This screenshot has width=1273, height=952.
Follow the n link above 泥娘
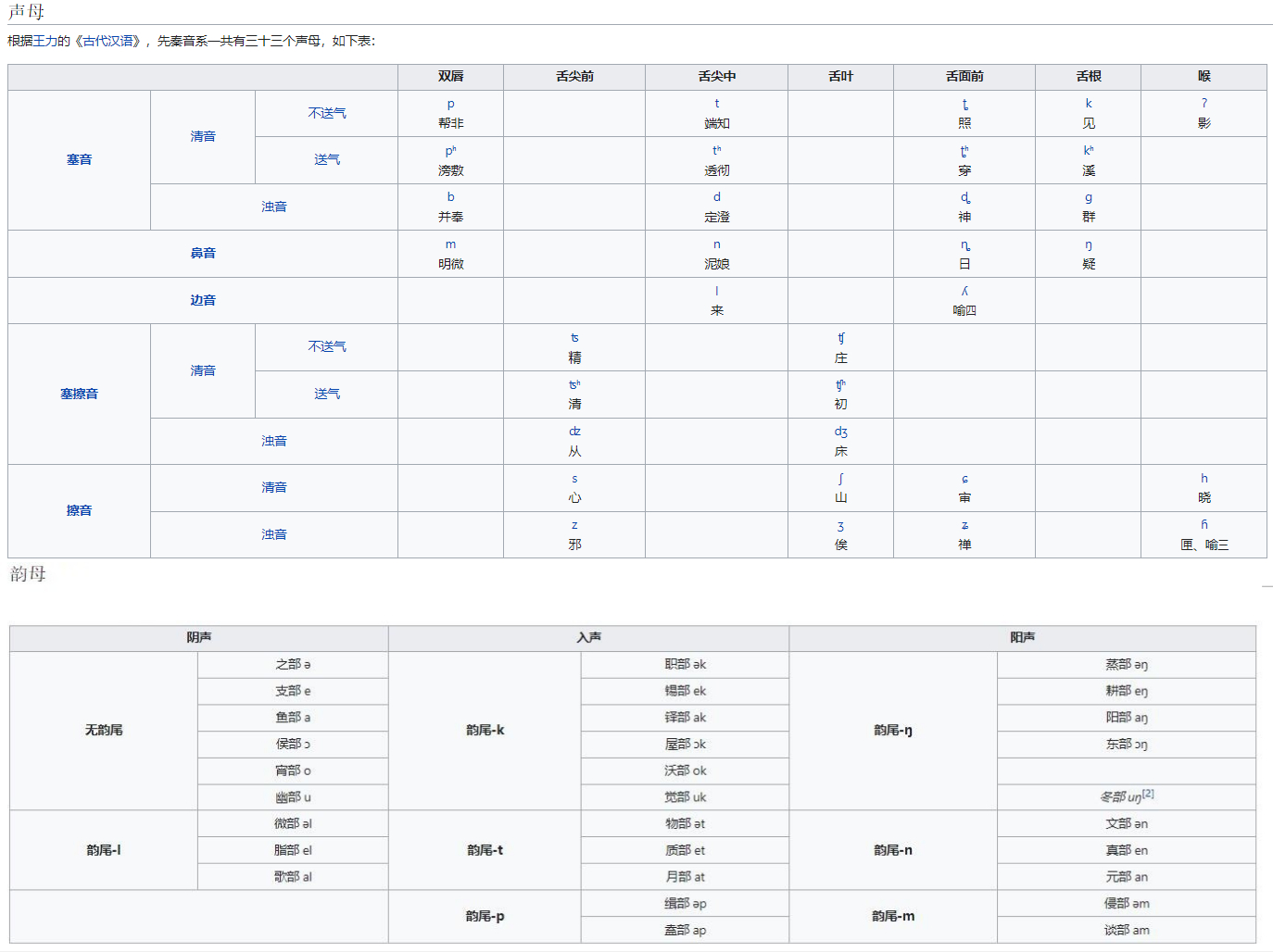(x=717, y=244)
